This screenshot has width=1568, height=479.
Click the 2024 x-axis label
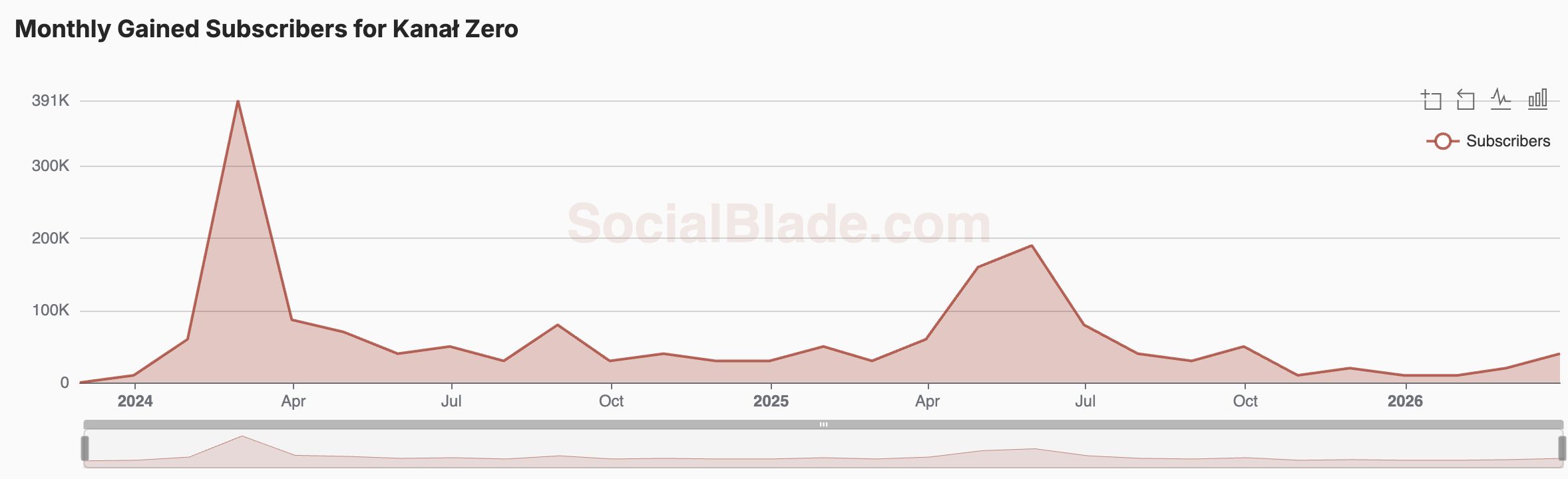(135, 401)
